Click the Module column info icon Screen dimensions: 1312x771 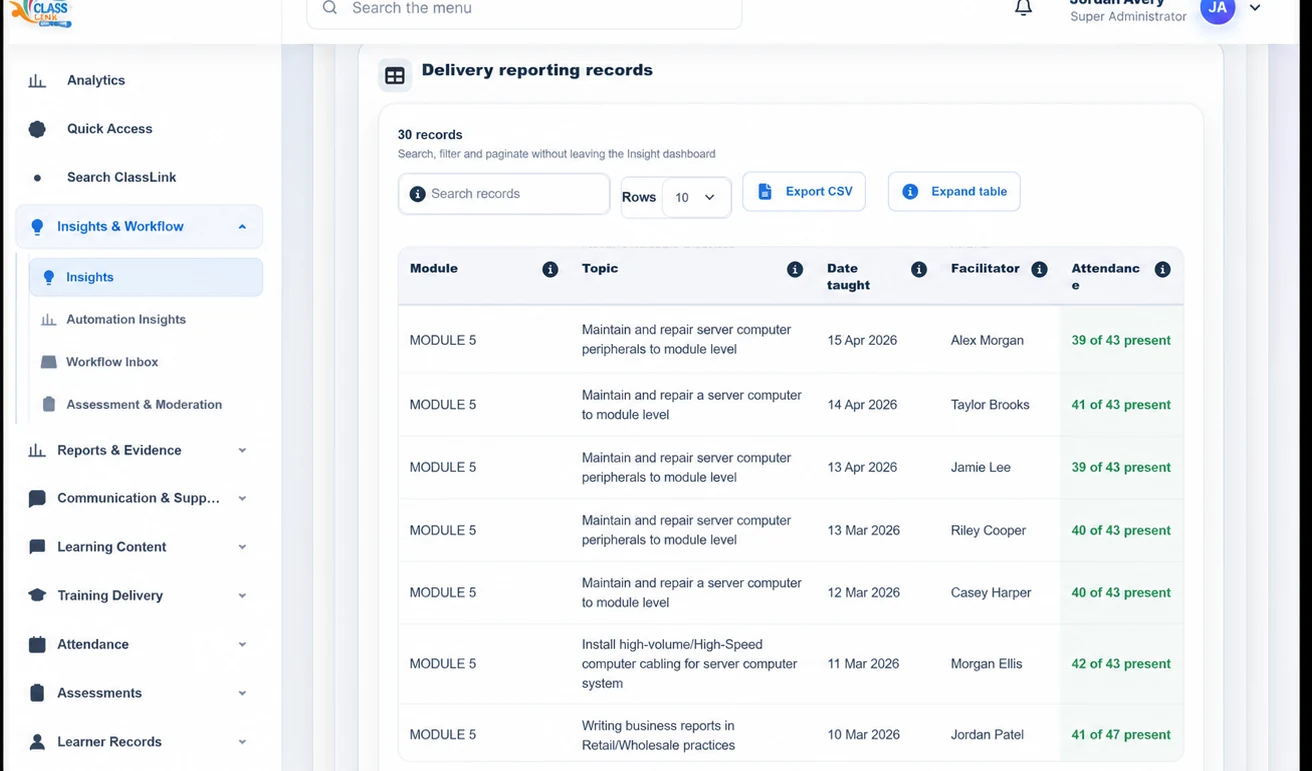pyautogui.click(x=550, y=270)
